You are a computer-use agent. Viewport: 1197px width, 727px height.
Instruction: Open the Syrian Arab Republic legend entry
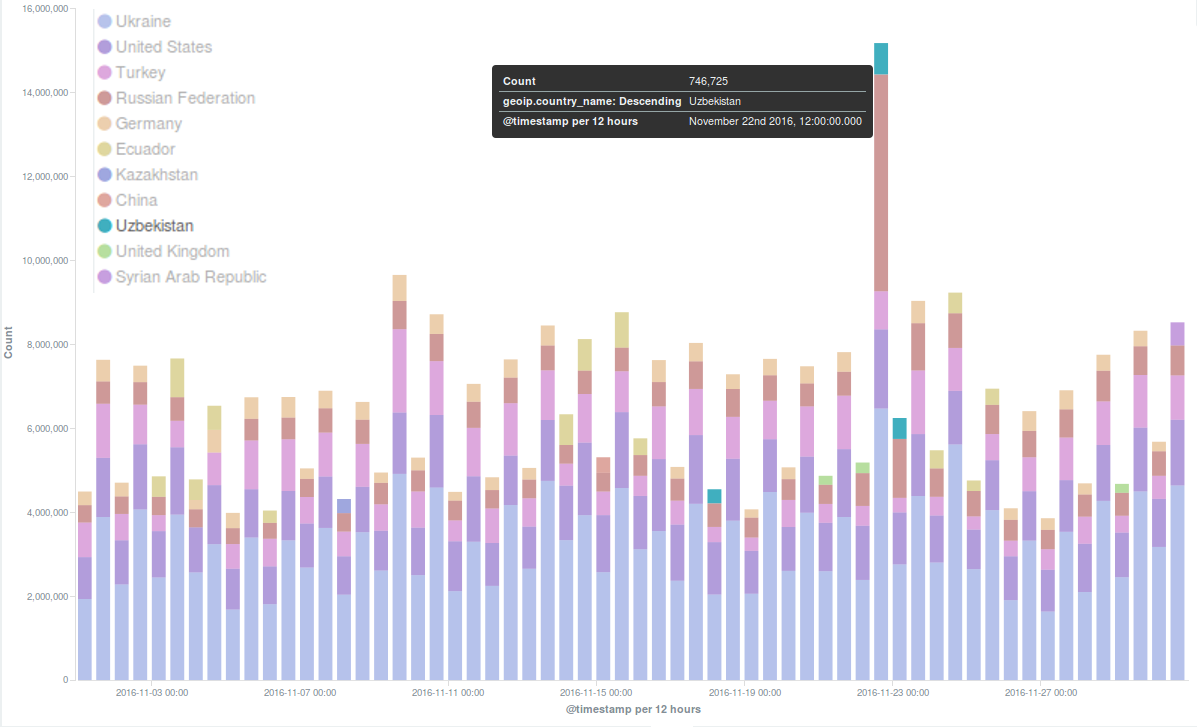pos(190,277)
